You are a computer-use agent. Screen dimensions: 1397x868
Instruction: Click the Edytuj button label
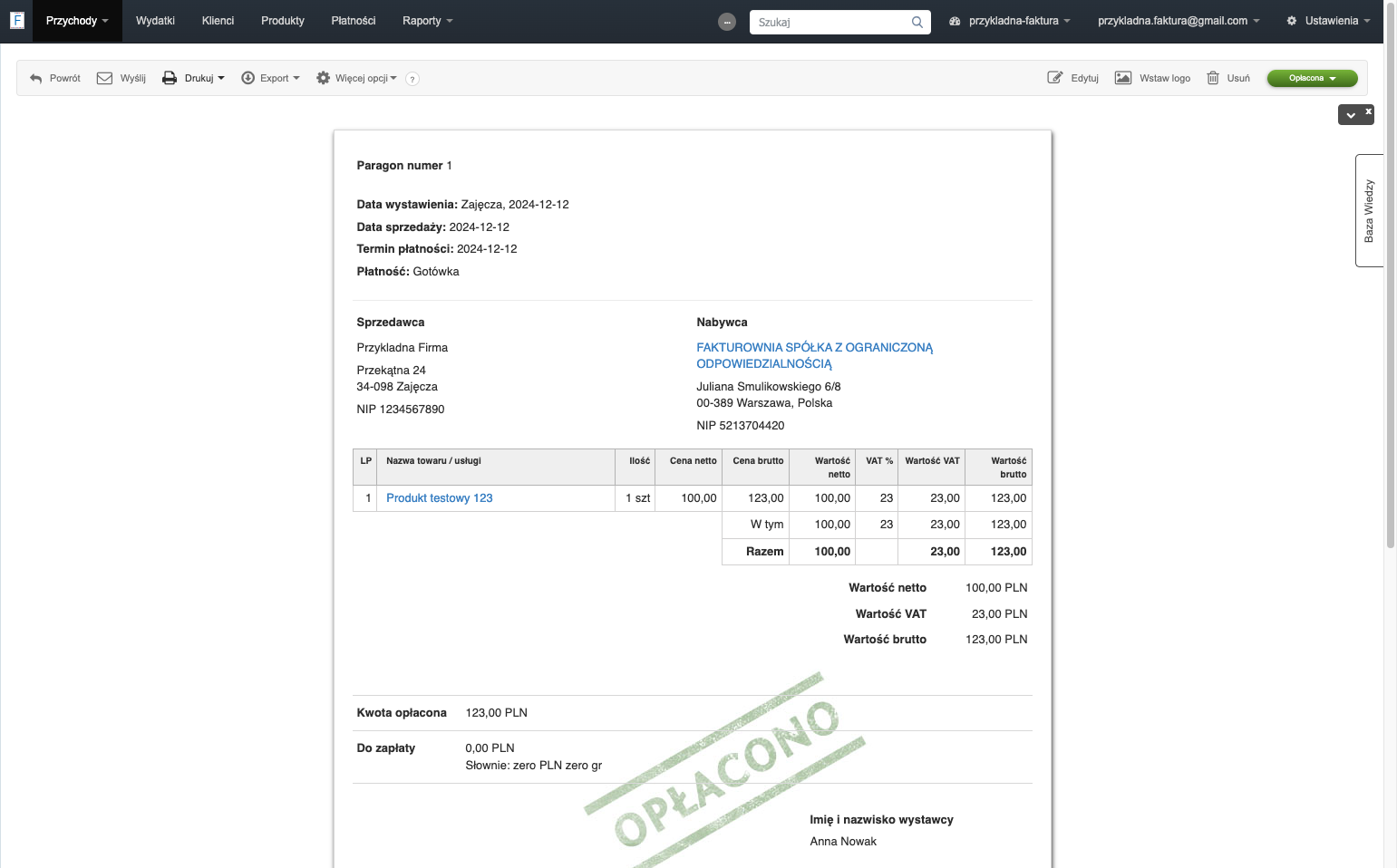pos(1085,78)
